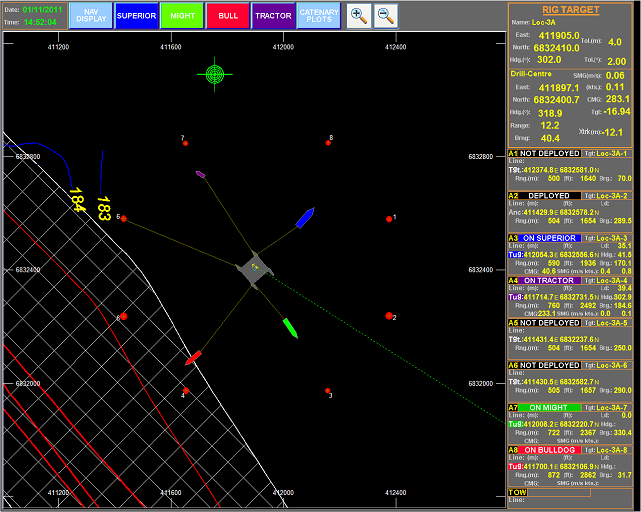Click the green Might vessel on map

[290, 328]
